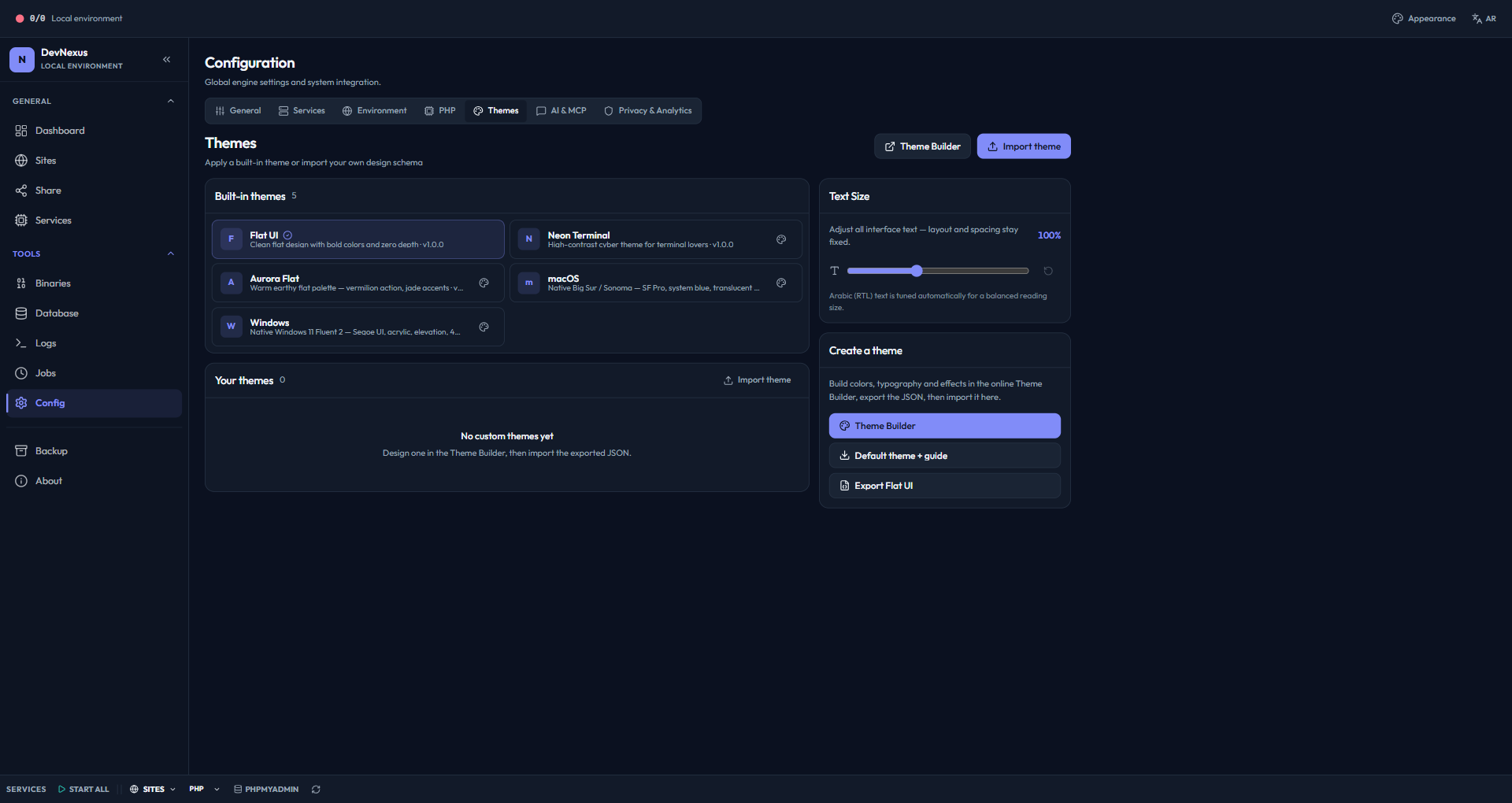The width and height of the screenshot is (1512, 803).
Task: Click Export Flat UI button
Action: (x=945, y=486)
